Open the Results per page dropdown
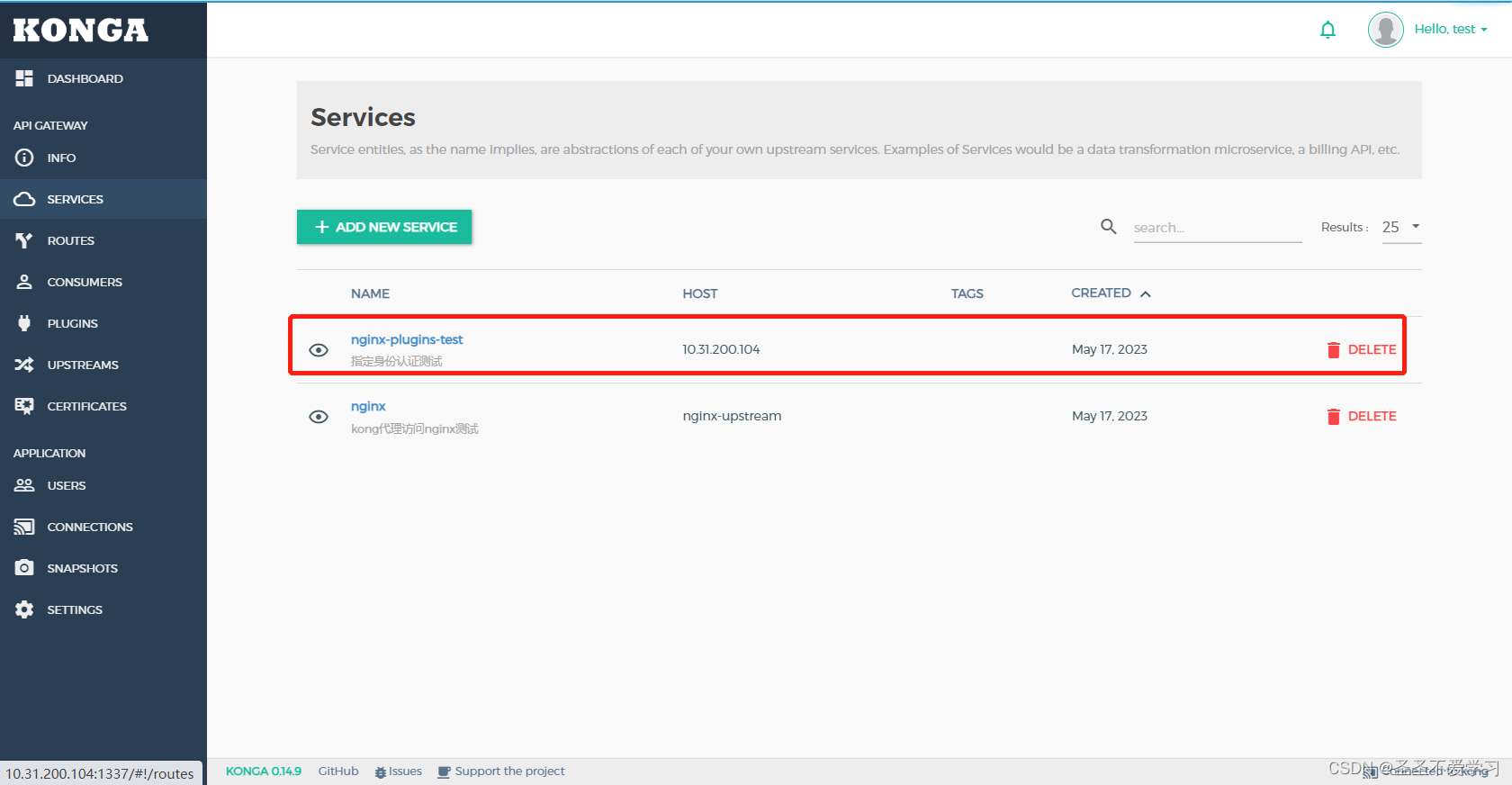Viewport: 1512px width, 785px height. coord(1401,227)
